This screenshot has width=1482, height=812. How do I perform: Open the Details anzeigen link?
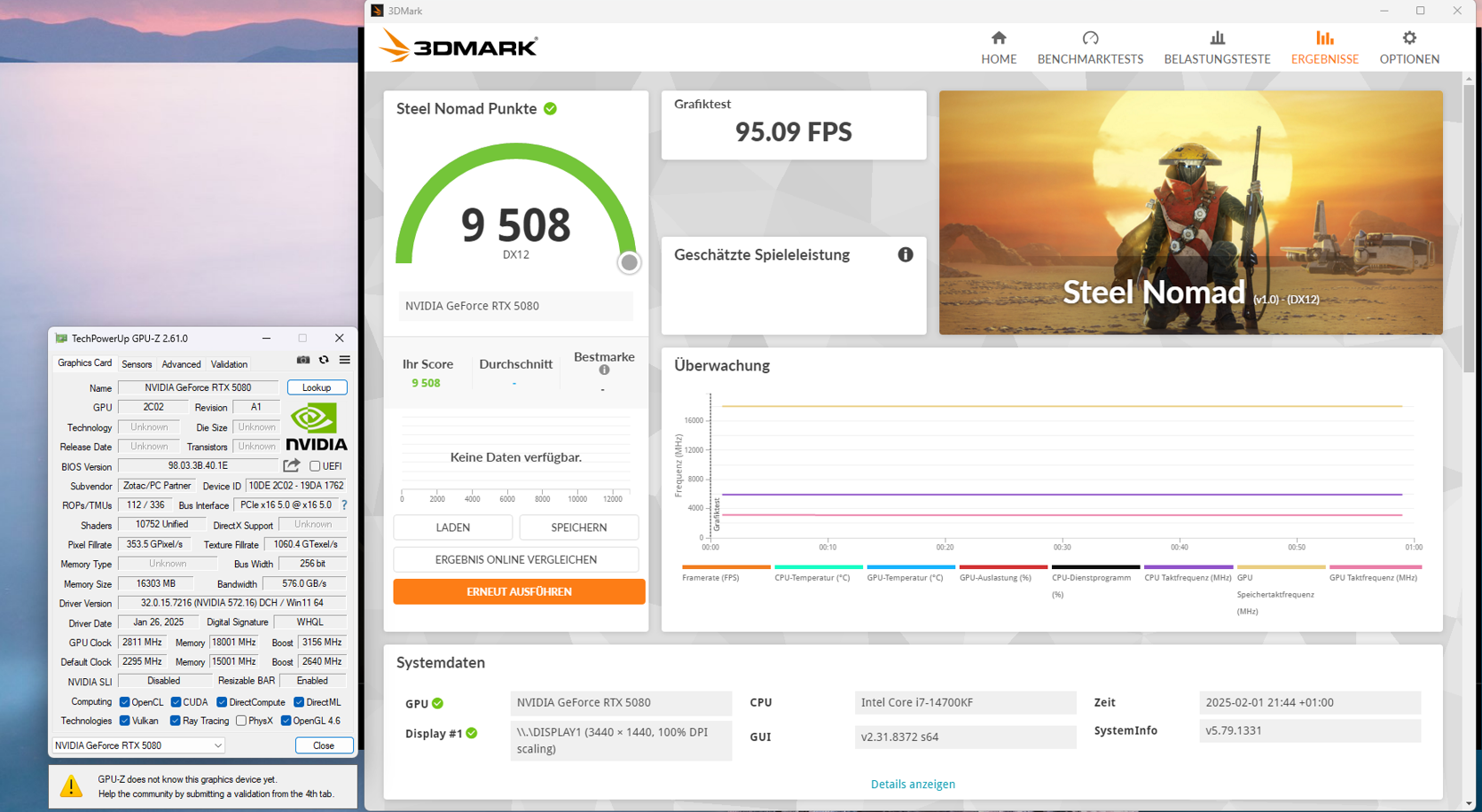(913, 784)
